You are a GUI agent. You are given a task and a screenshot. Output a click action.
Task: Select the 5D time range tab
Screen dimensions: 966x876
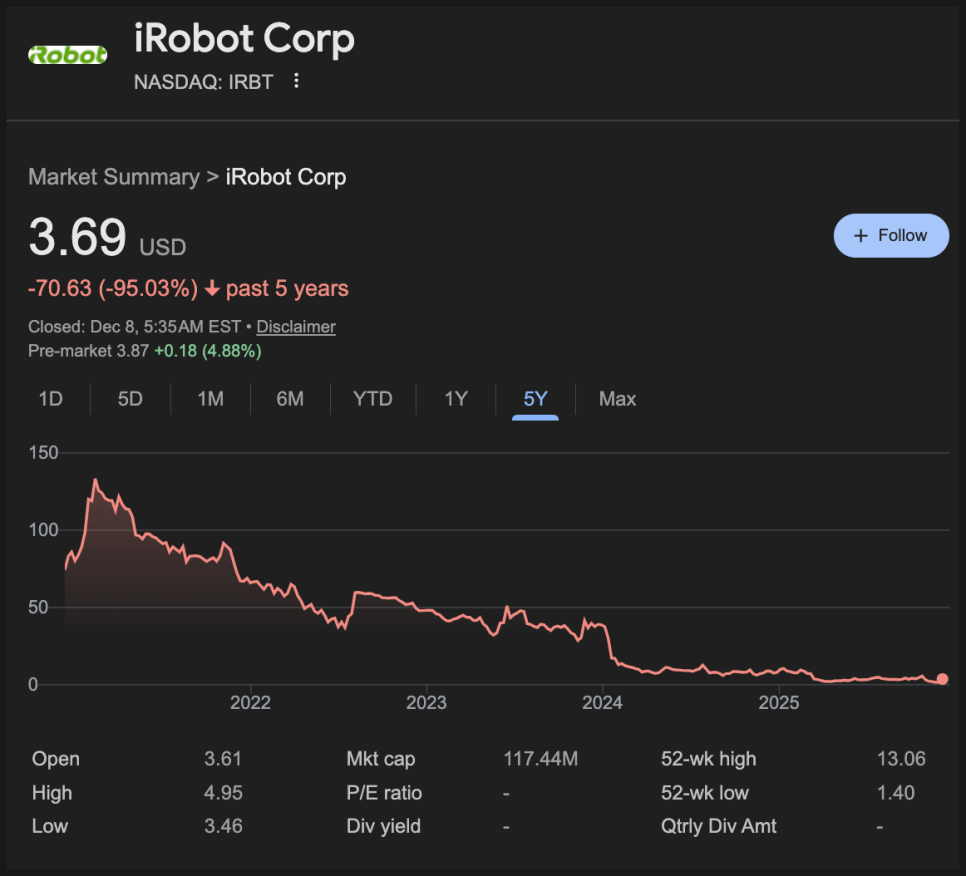[130, 399]
